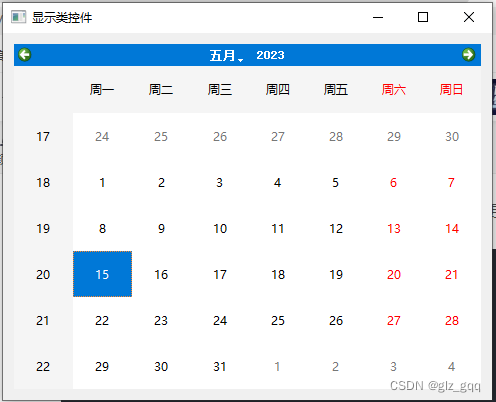Click the 周一 column header
This screenshot has width=496, height=402.
[102, 89]
